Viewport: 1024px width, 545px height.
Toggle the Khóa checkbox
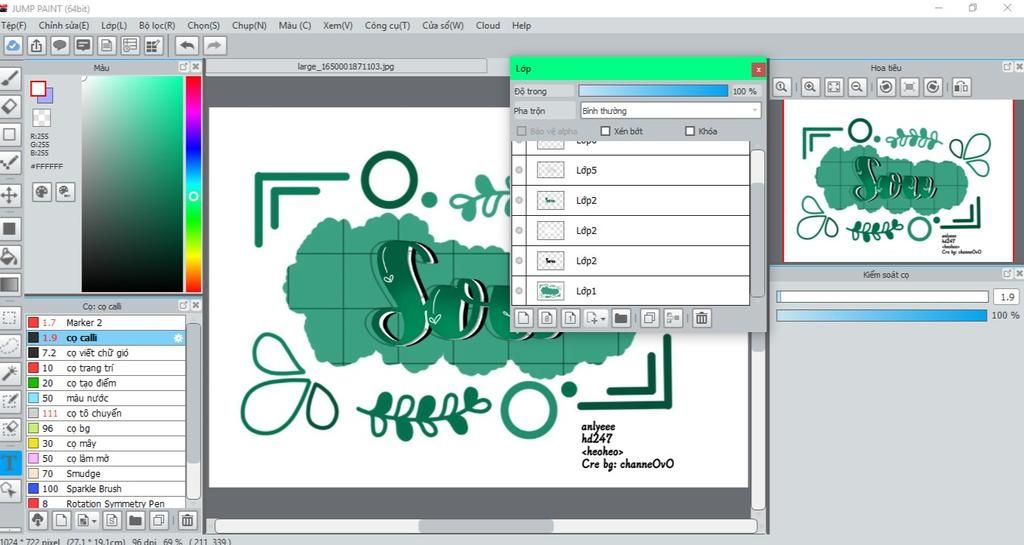click(690, 131)
